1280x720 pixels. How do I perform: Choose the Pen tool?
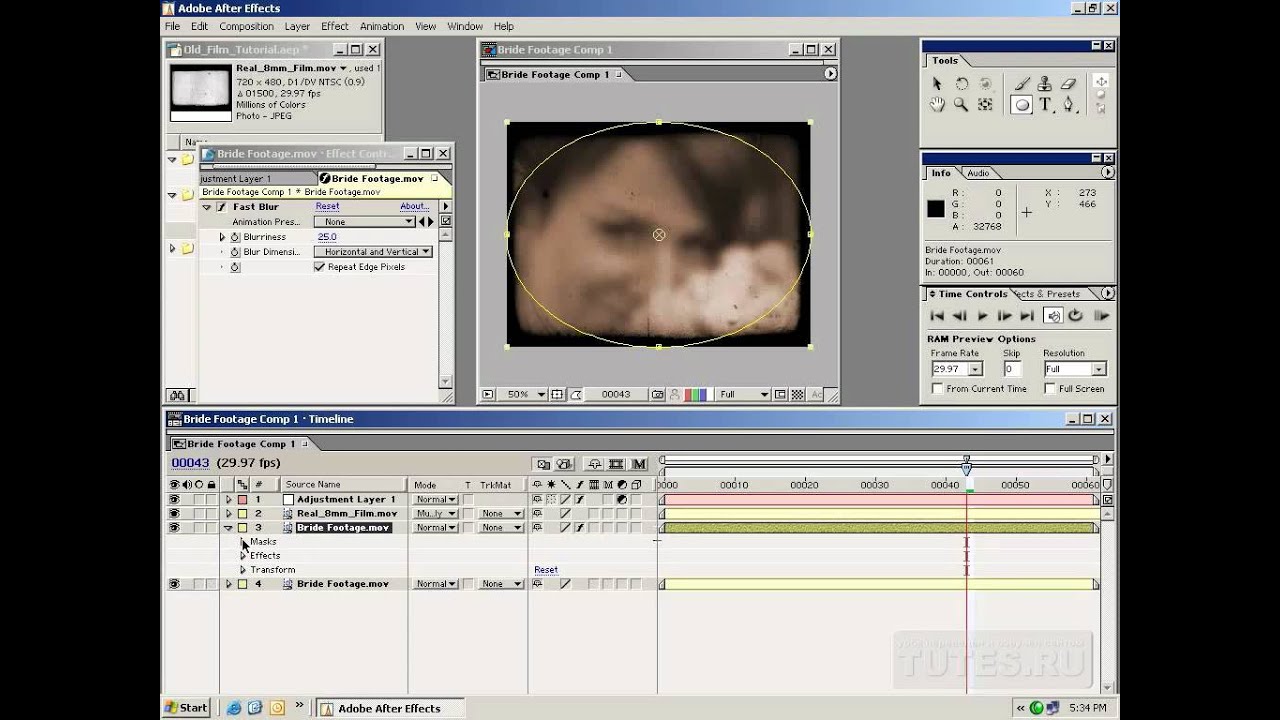coord(1068,104)
